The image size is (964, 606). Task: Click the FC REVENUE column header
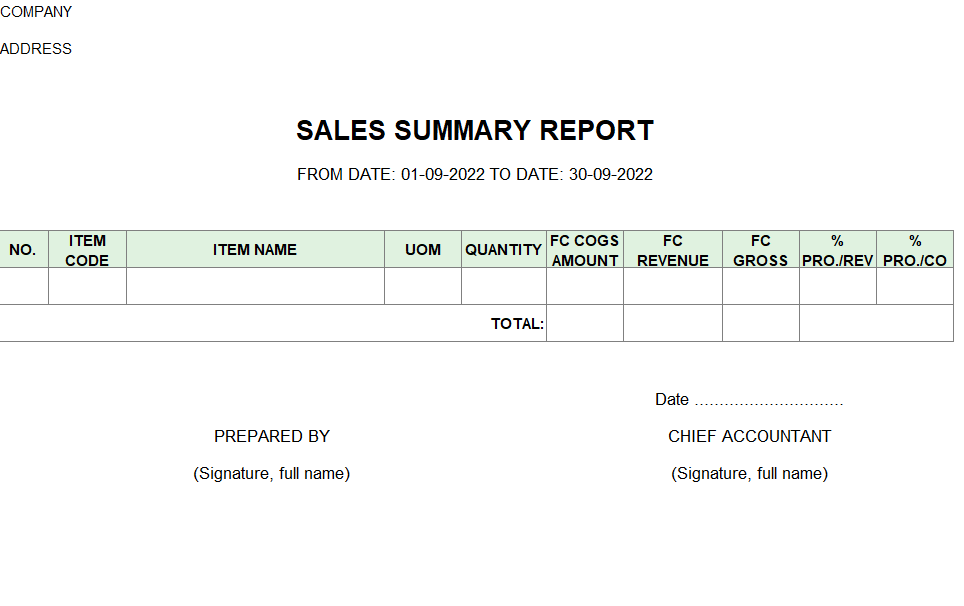click(673, 250)
